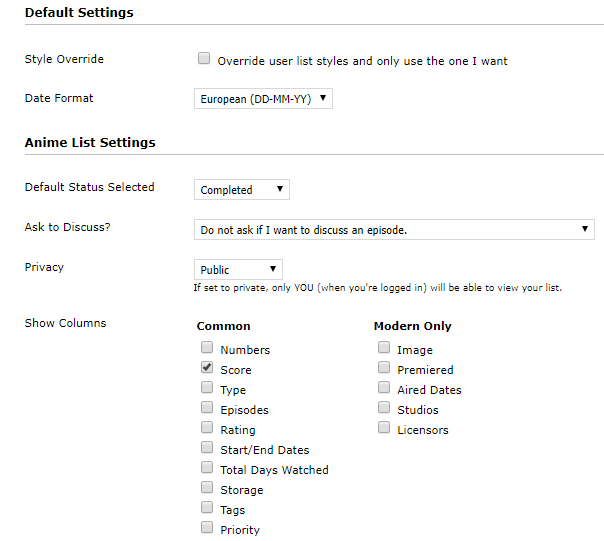604x541 pixels.
Task: Tick the Storage column checkbox
Action: tap(207, 488)
